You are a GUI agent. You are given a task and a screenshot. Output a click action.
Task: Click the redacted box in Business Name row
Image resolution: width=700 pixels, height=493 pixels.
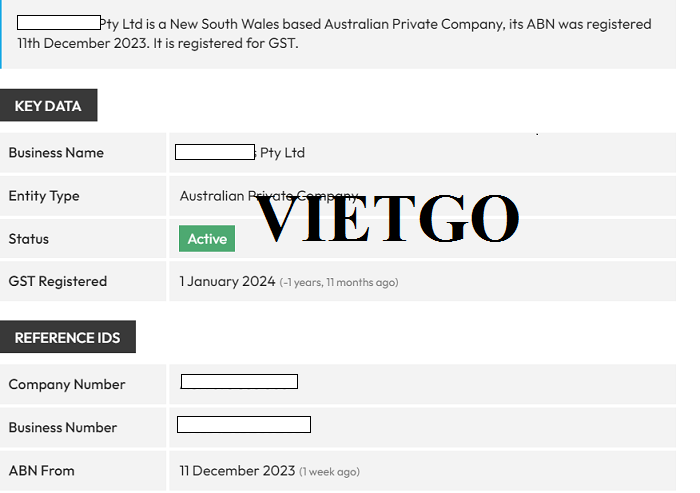[x=215, y=152]
